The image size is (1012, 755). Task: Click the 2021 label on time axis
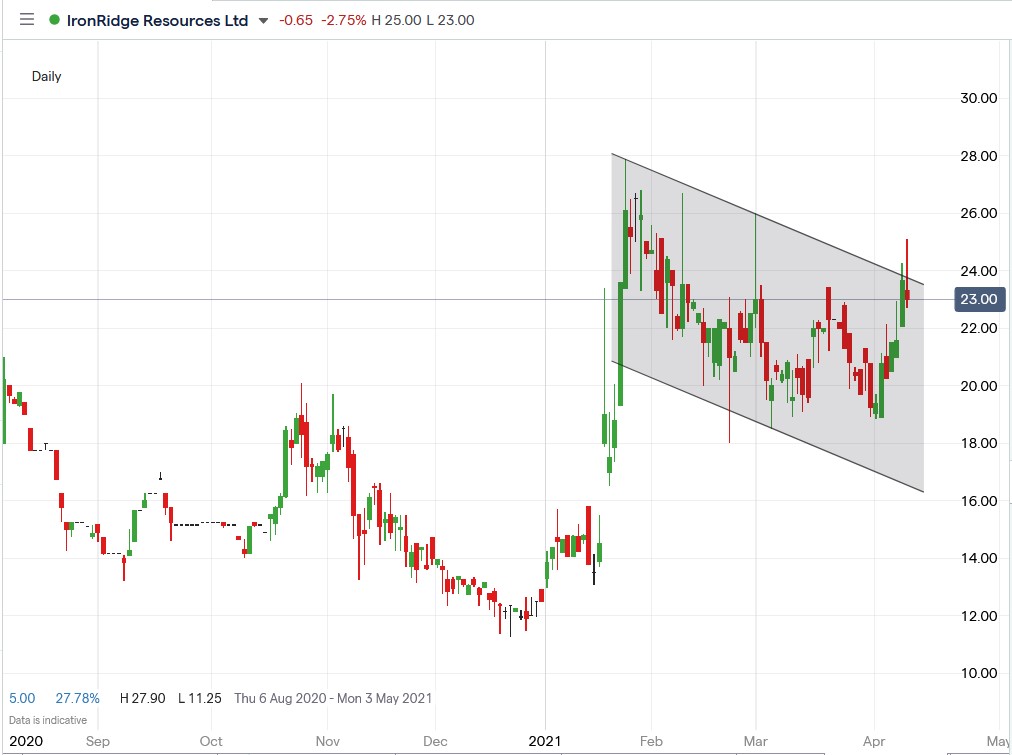(545, 741)
